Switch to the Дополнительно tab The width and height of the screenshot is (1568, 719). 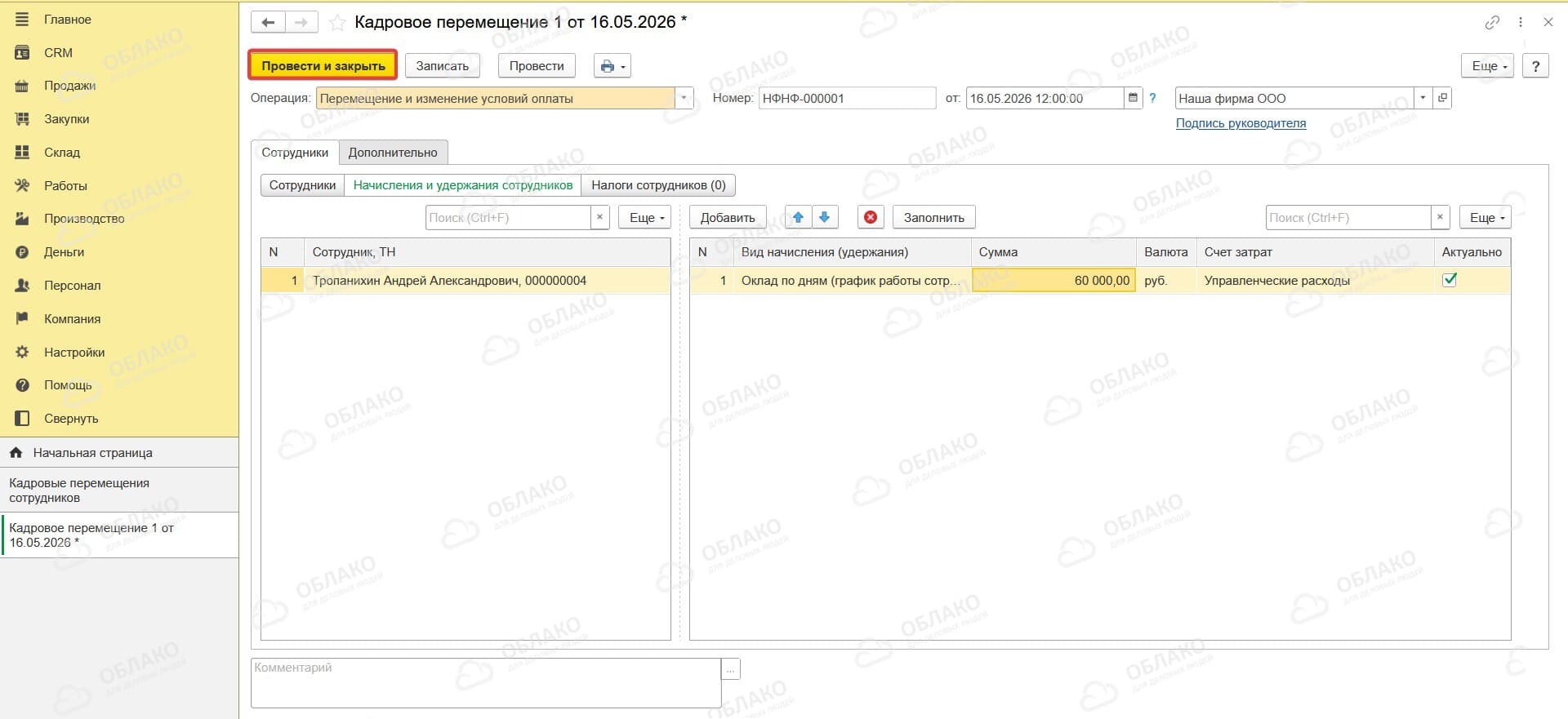coord(393,153)
